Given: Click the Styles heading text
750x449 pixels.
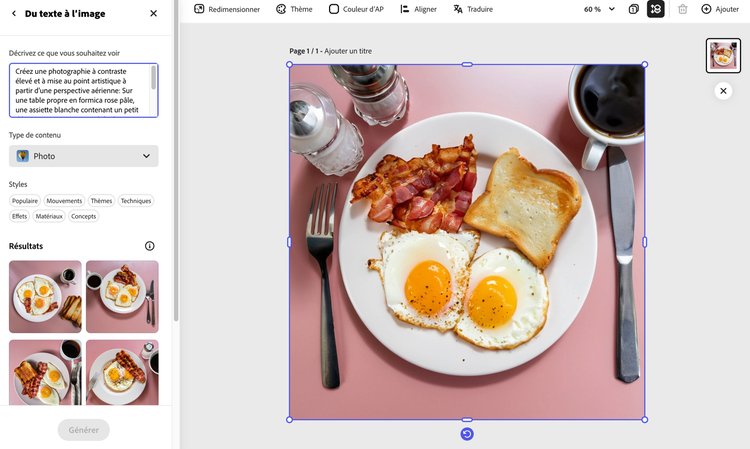Looking at the screenshot, I should [x=18, y=184].
